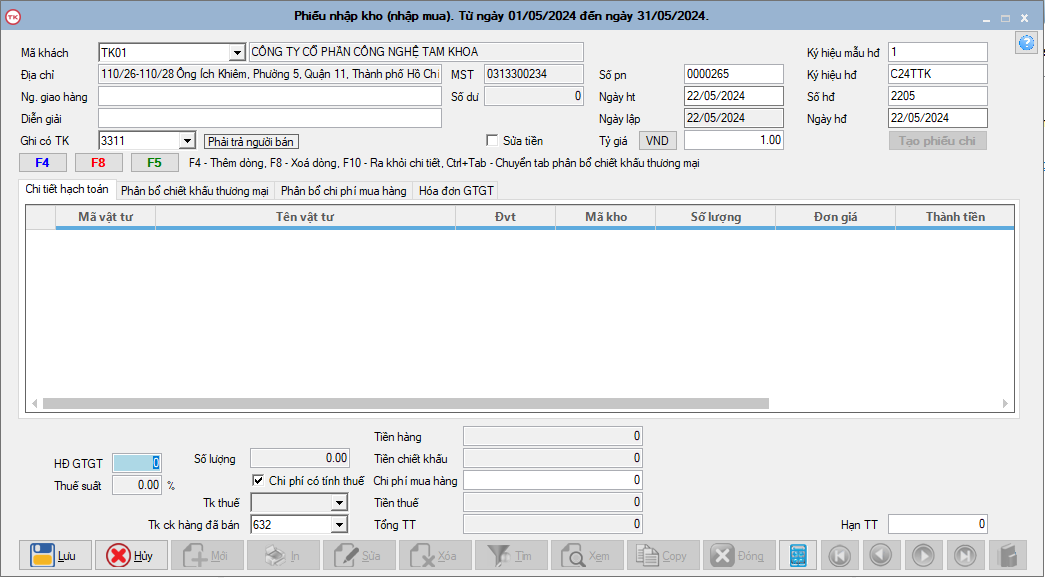The width and height of the screenshot is (1045, 578).
Task: Expand the Tk thuế dropdown
Action: 338,503
